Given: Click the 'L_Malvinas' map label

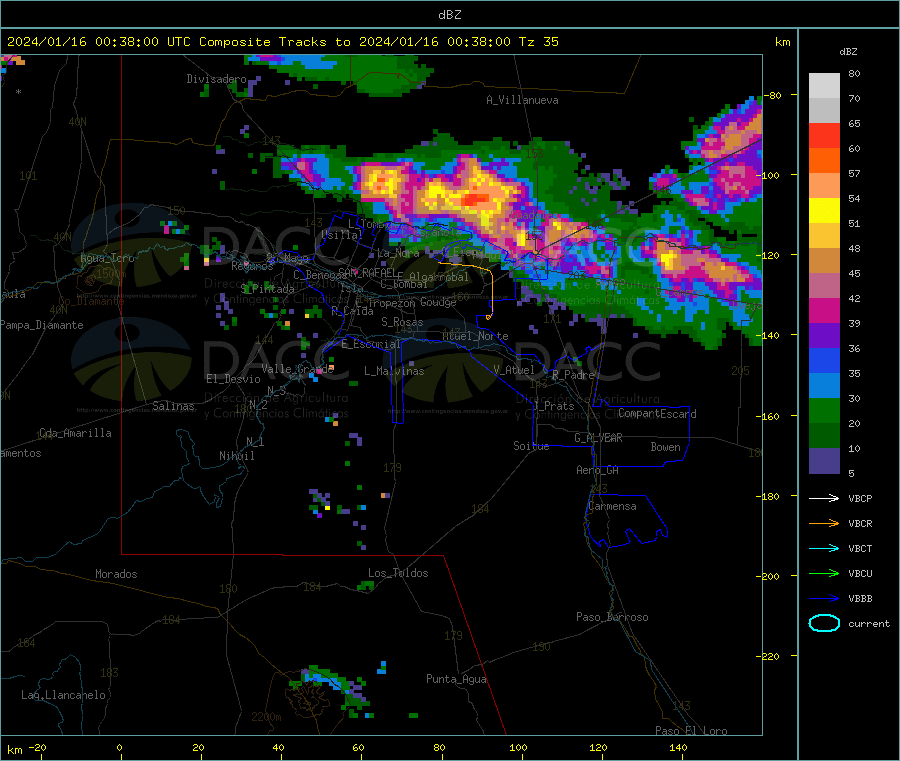Looking at the screenshot, I should pyautogui.click(x=394, y=371).
